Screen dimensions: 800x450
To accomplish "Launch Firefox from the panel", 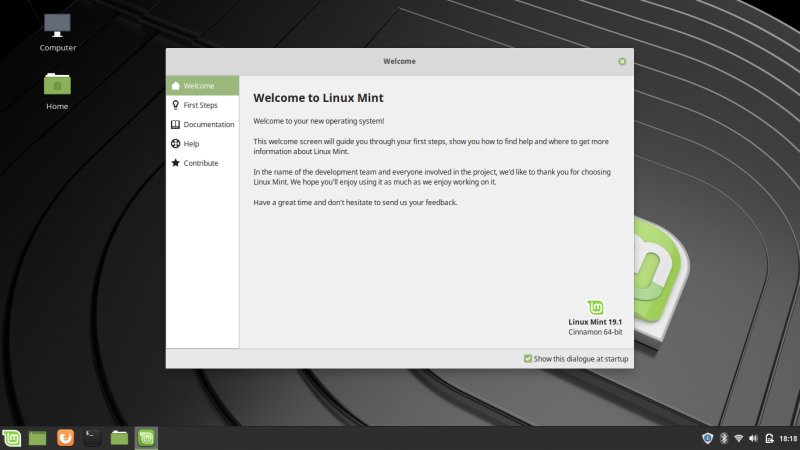I will point(65,438).
